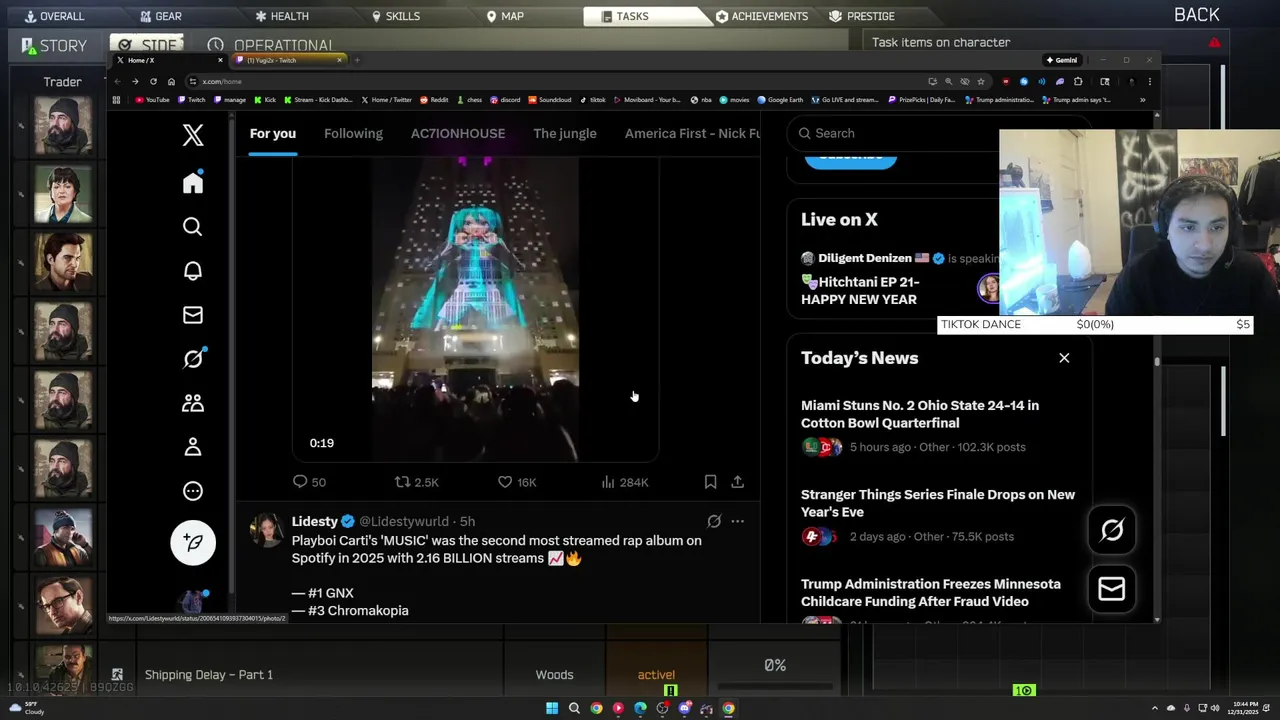Screen dimensions: 1280x720
Task: Open More circle icon in X sidebar
Action: [x=193, y=491]
